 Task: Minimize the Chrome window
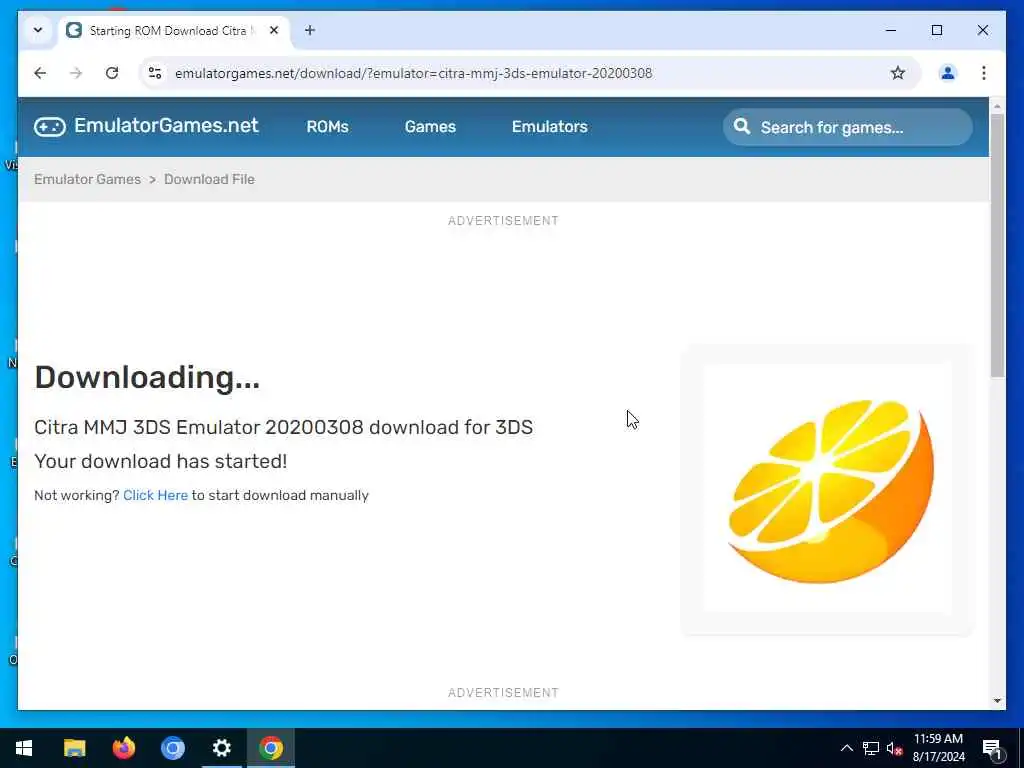(x=891, y=30)
